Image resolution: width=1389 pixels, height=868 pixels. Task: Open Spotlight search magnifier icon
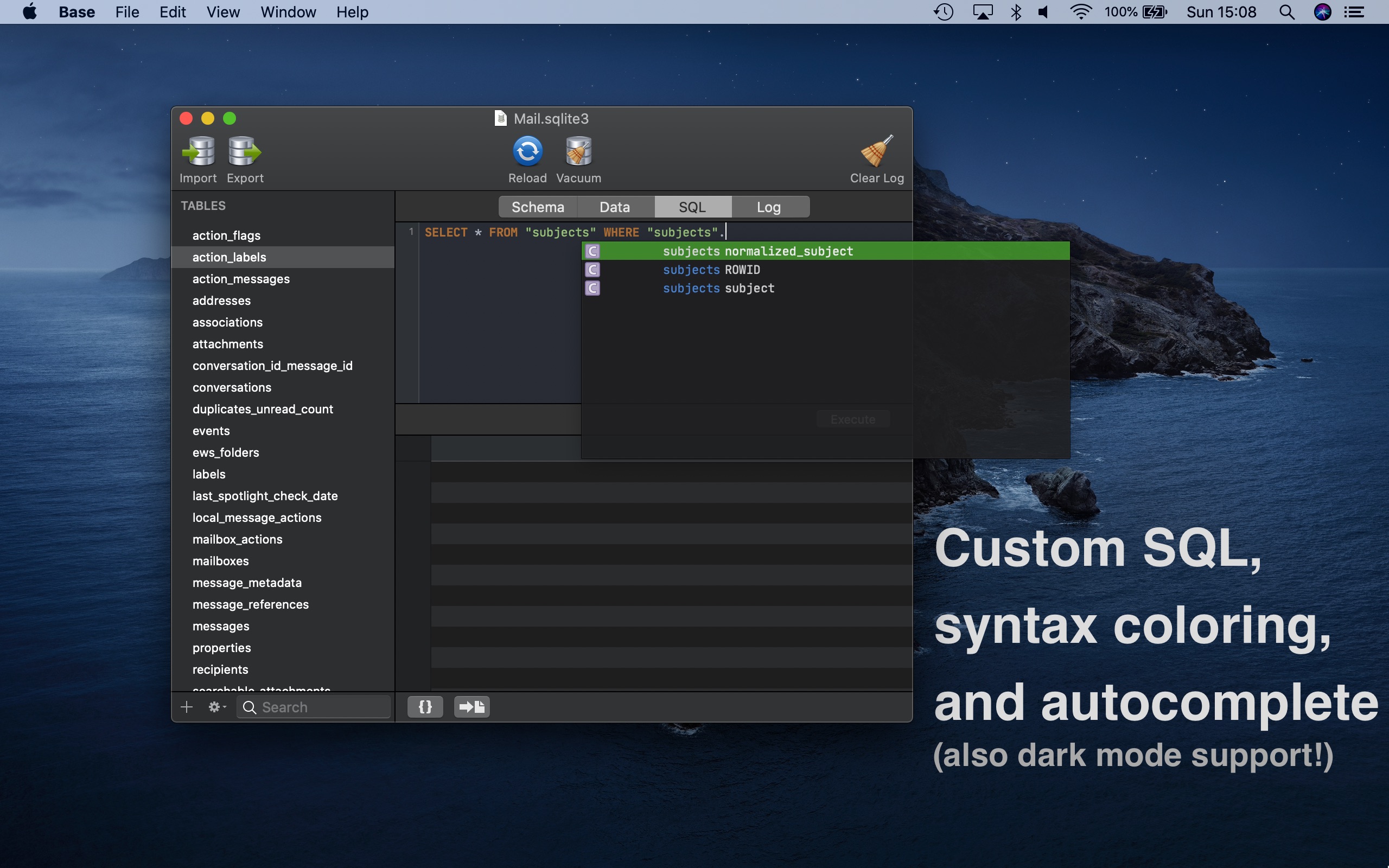click(1287, 11)
